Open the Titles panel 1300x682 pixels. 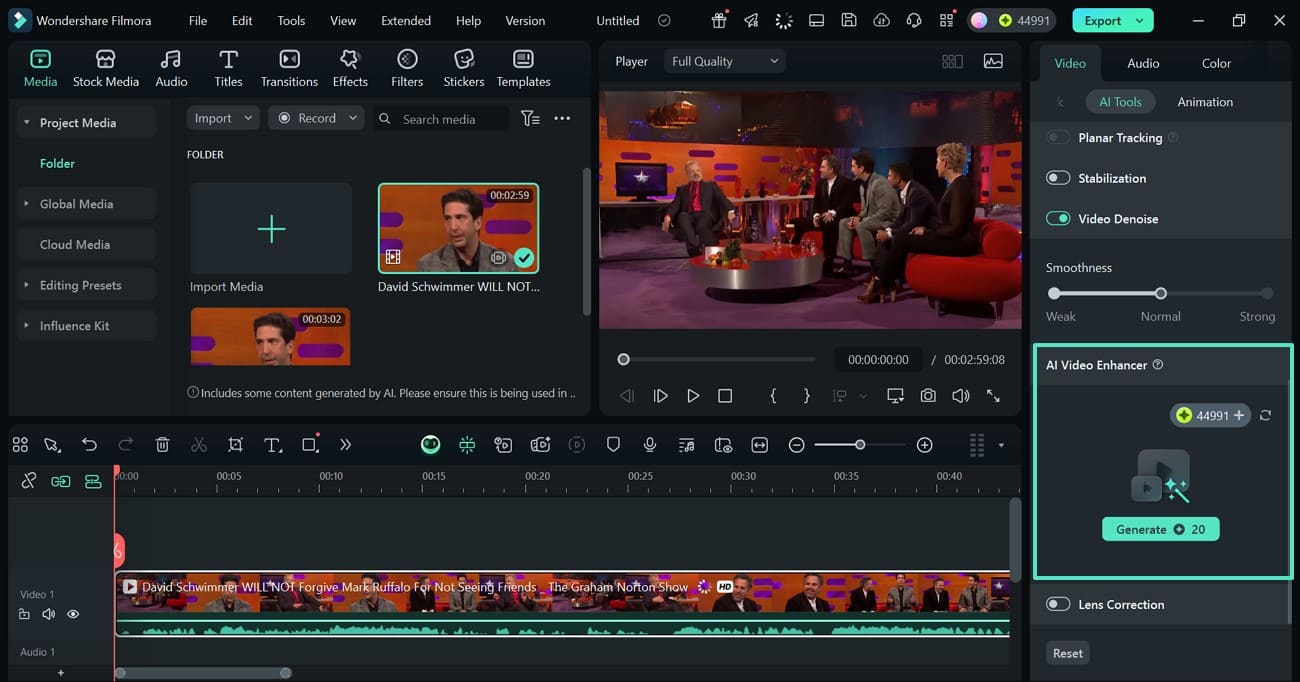tap(228, 69)
